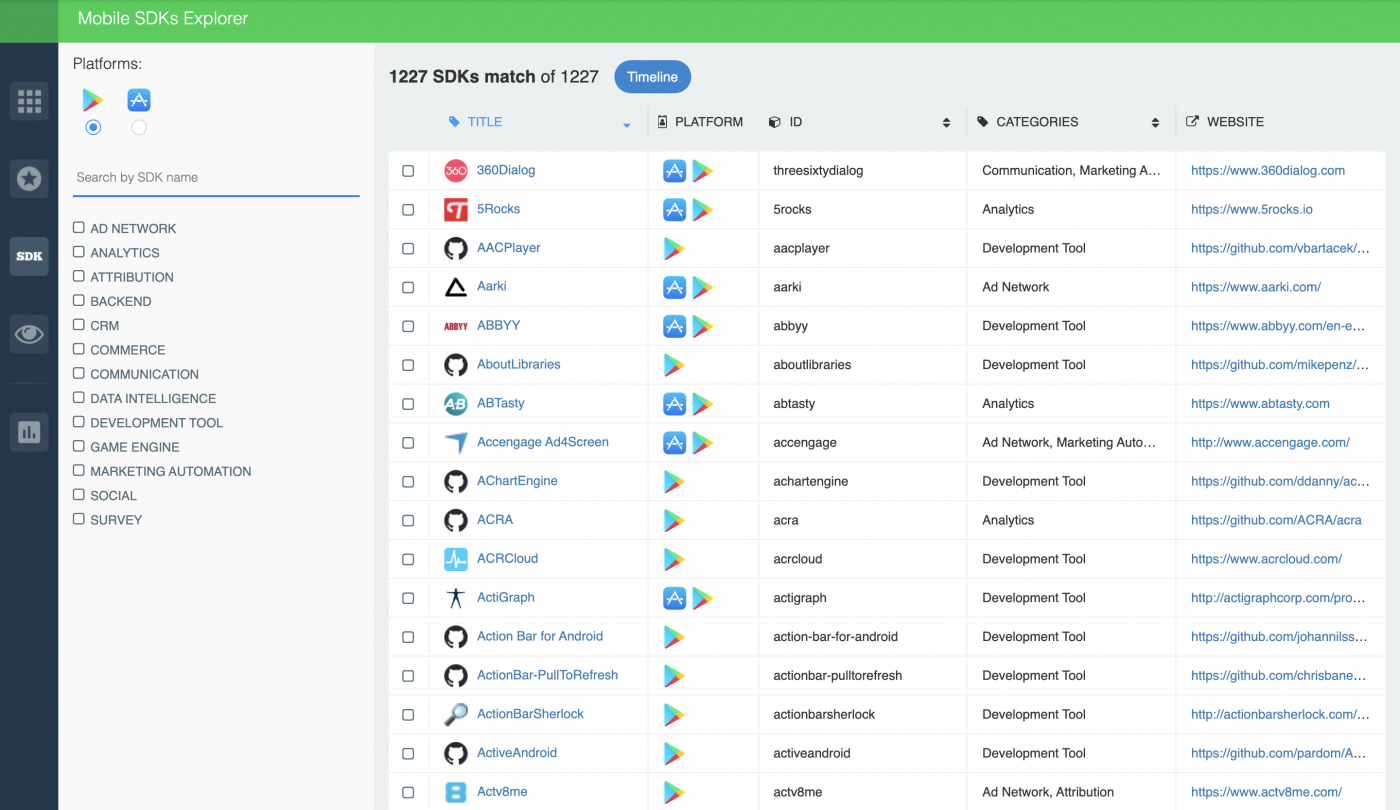
Task: Check the COMMERCE filter checkbox
Action: click(79, 349)
